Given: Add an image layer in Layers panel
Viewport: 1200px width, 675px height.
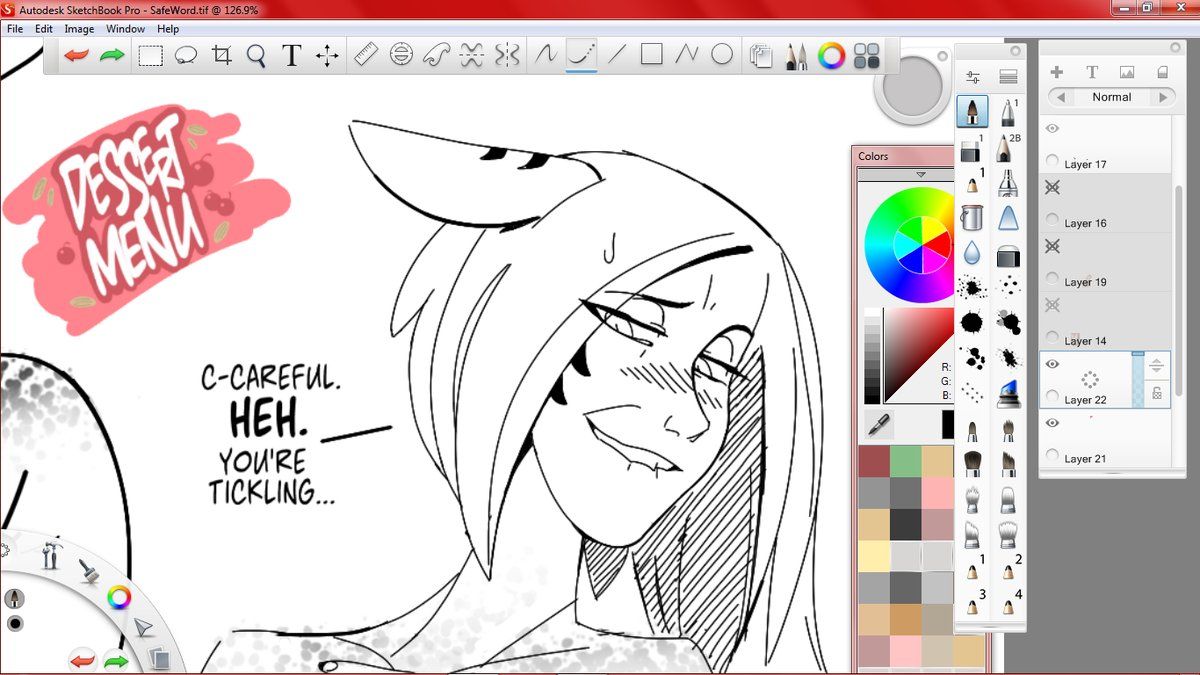Looking at the screenshot, I should 1127,72.
